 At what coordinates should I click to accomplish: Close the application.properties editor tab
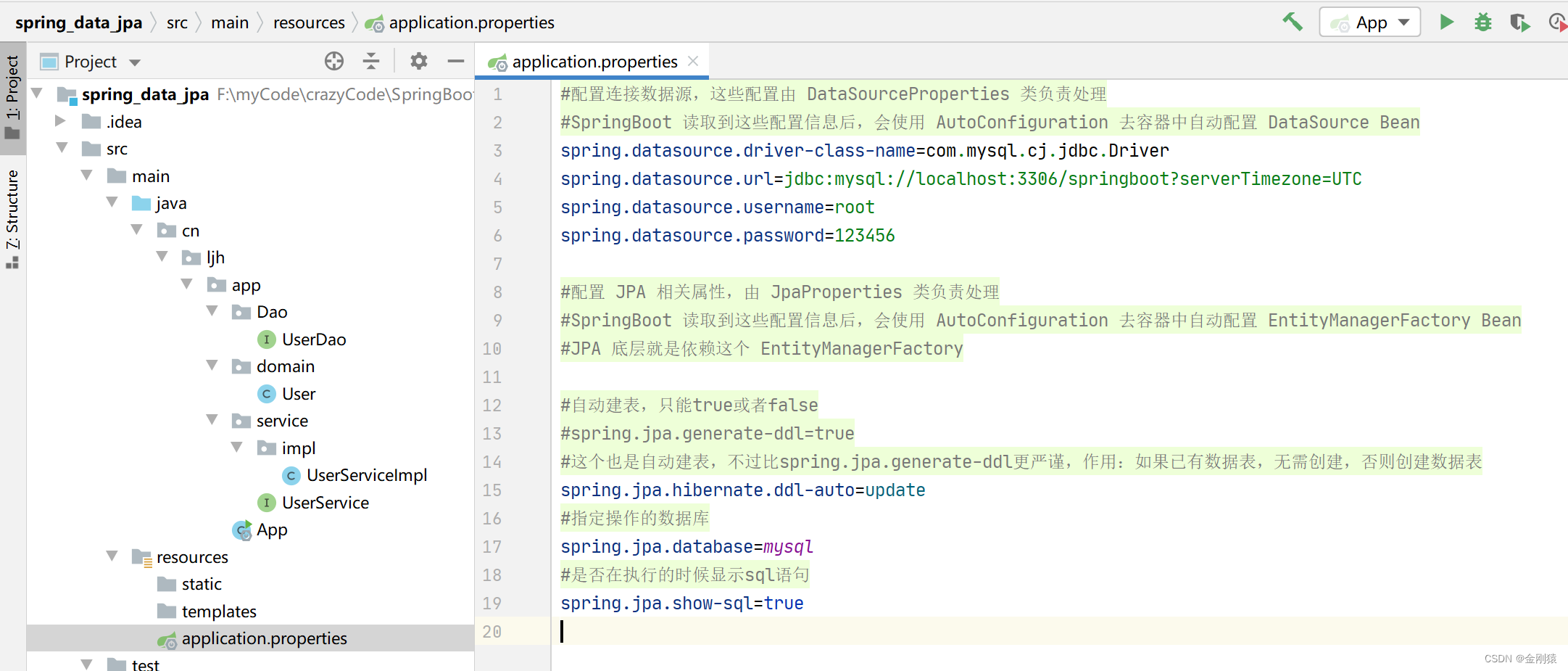tap(693, 61)
